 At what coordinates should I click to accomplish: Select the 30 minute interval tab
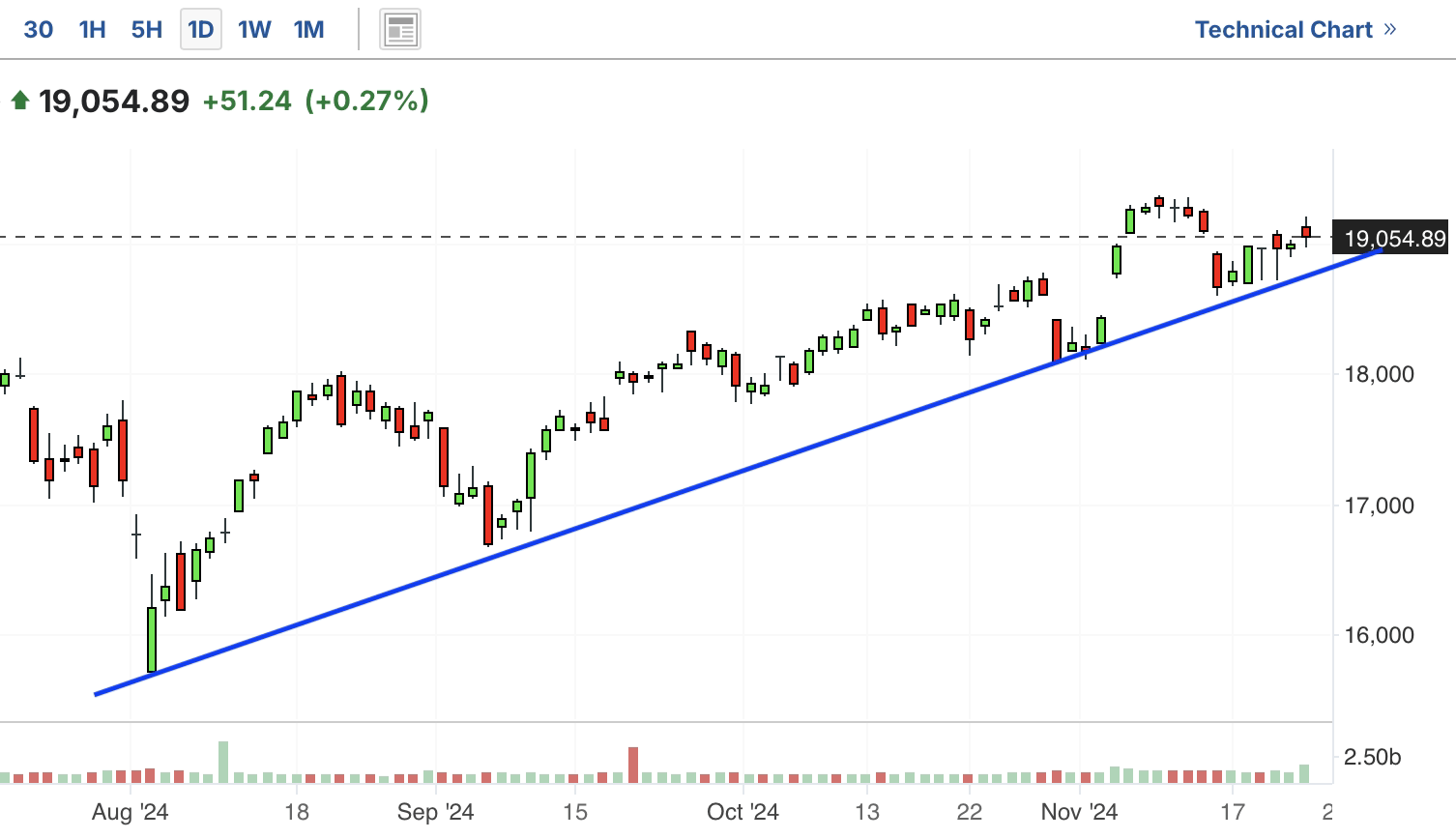click(x=38, y=30)
